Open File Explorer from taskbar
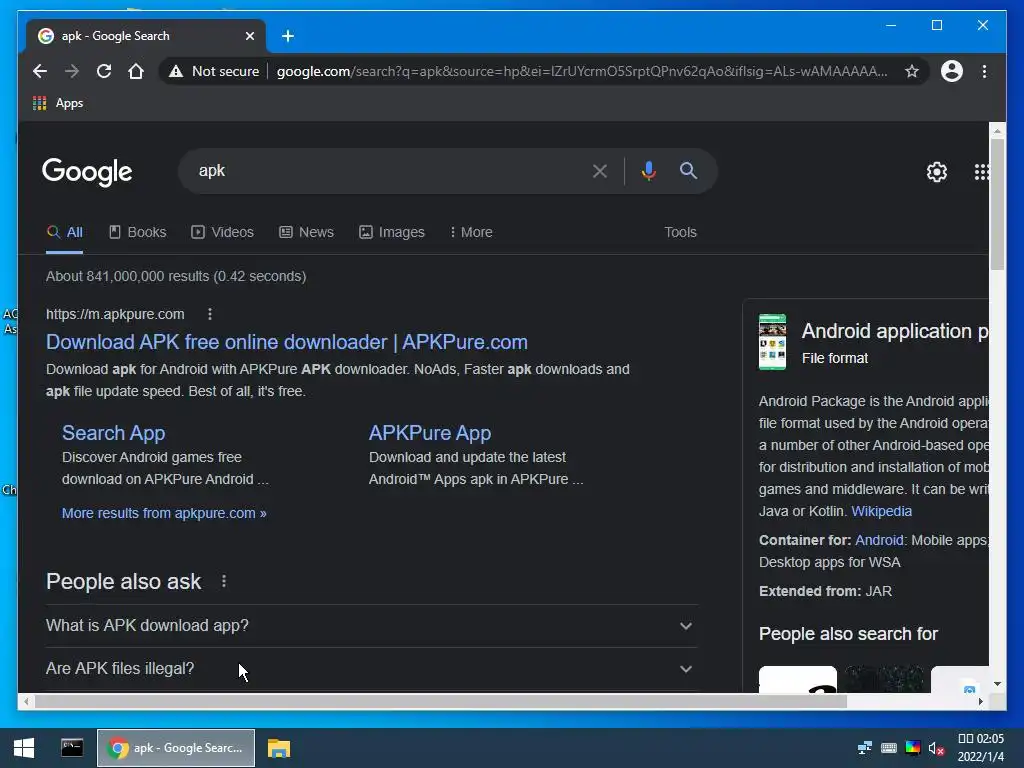Viewport: 1024px width, 768px height. point(279,748)
